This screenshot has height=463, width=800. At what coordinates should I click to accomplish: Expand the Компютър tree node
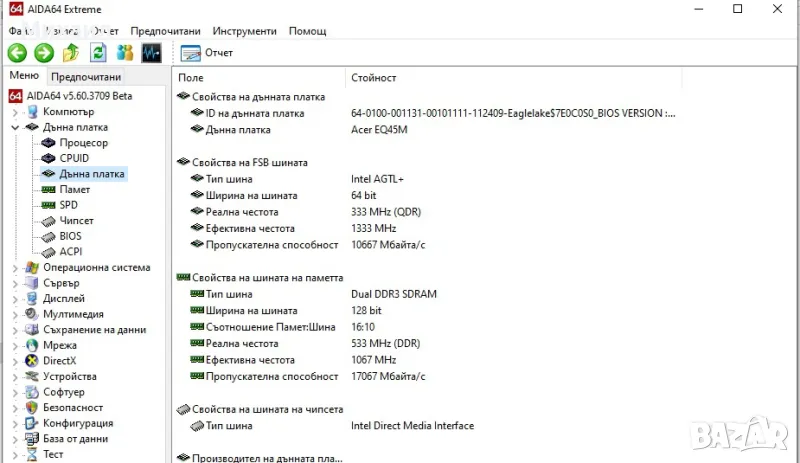pos(15,112)
